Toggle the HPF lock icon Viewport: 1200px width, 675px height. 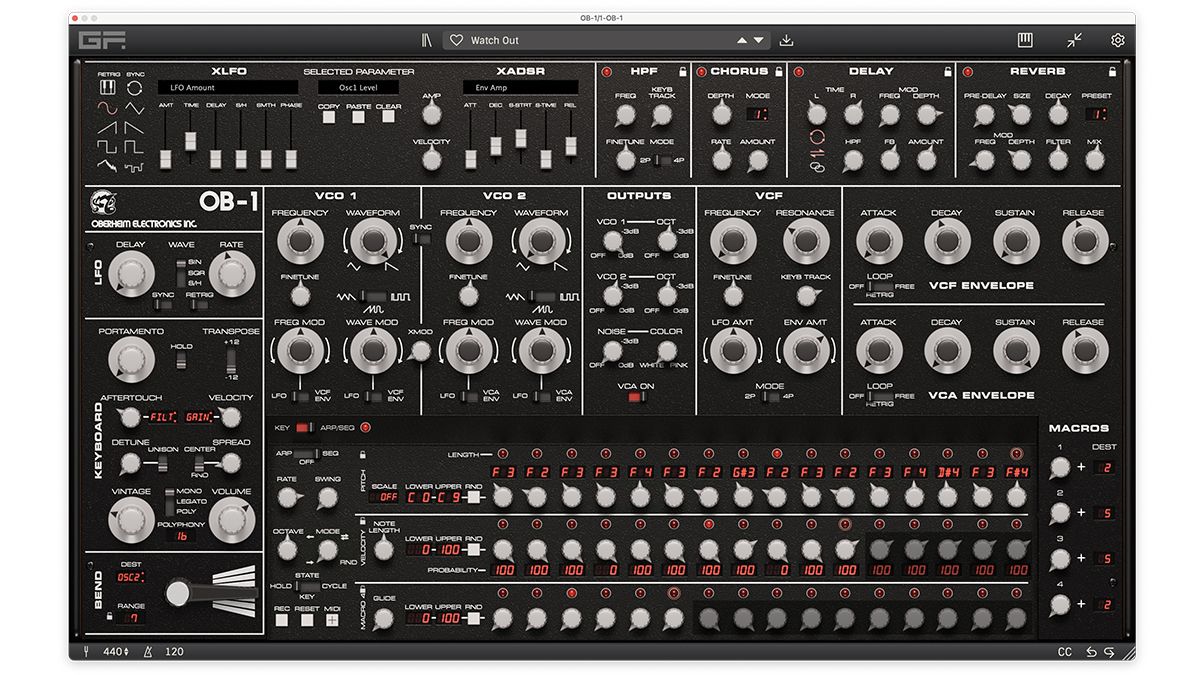coord(683,72)
